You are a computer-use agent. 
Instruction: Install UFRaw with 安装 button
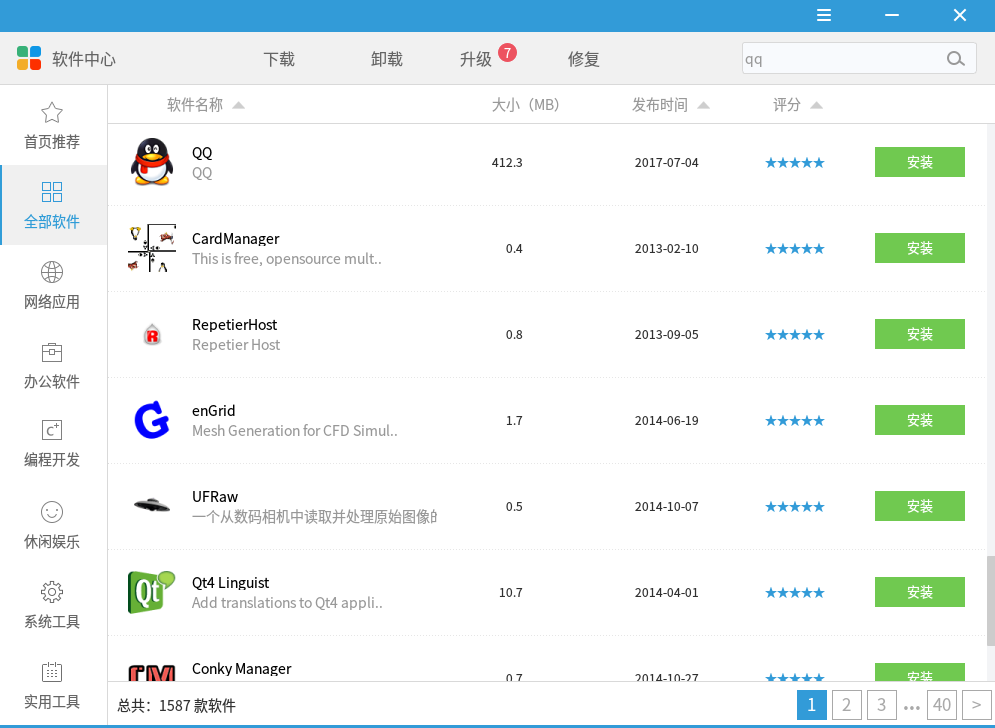pos(919,506)
